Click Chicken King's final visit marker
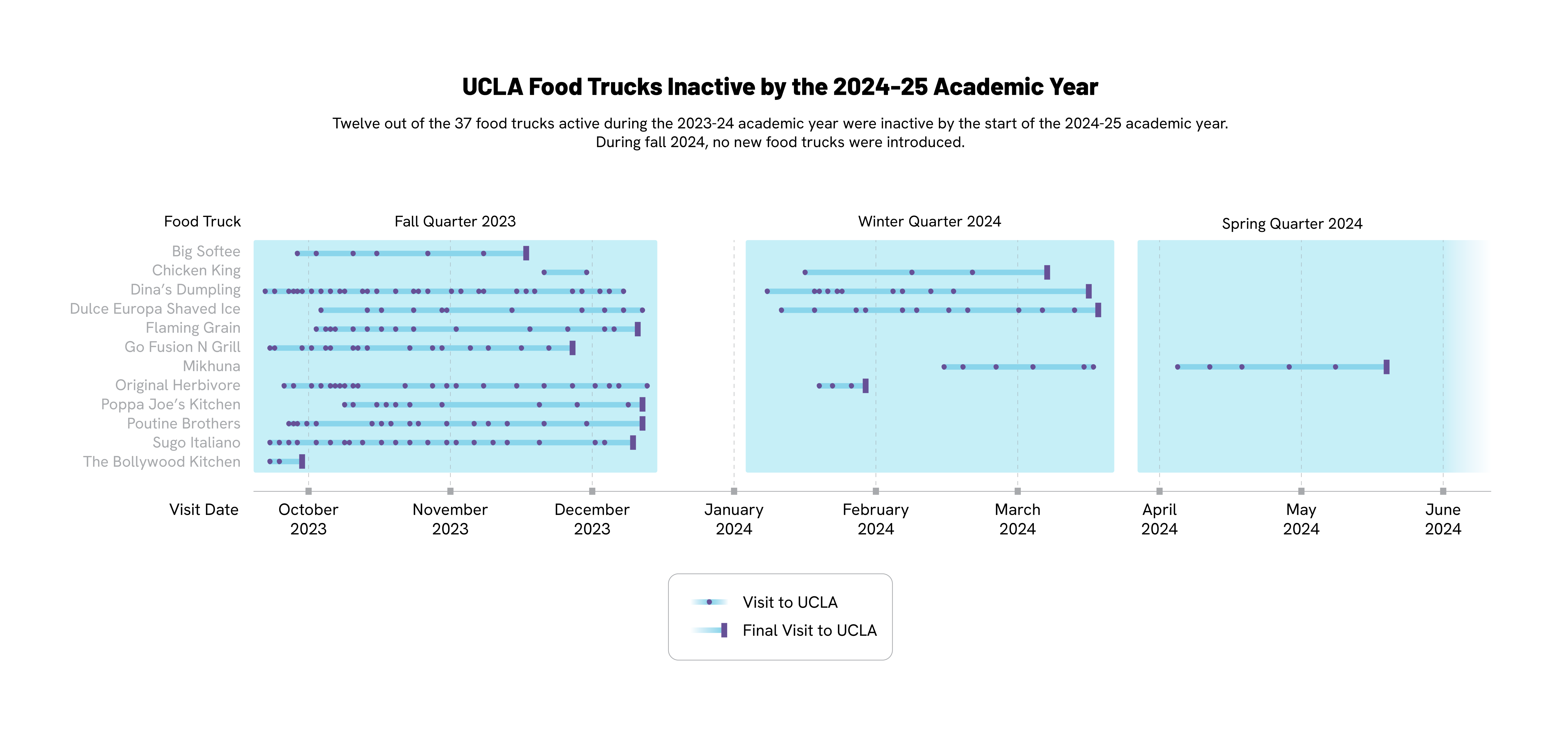Screen dimensions: 1568x734 click(x=1047, y=272)
